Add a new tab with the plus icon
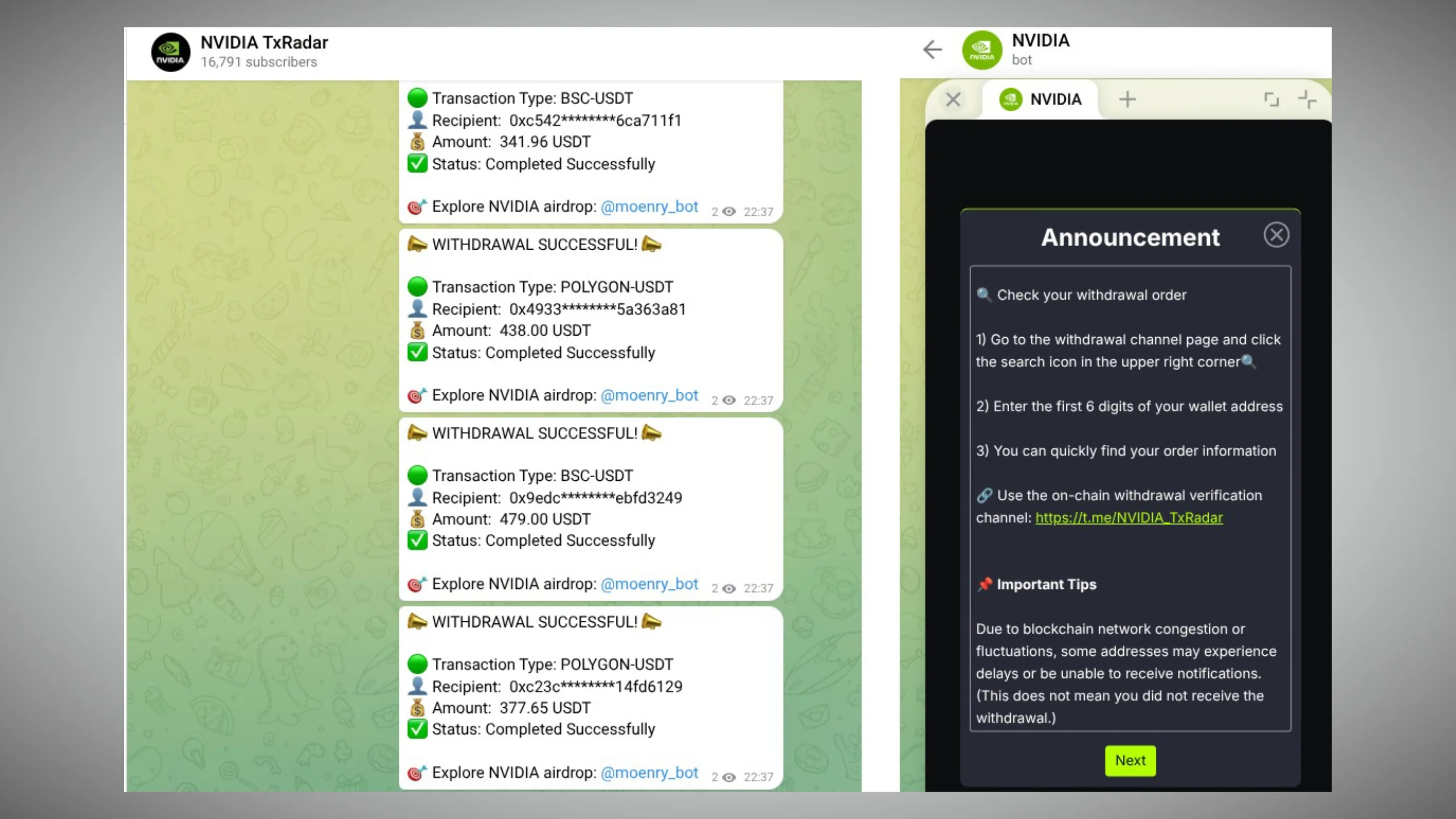 point(1127,100)
